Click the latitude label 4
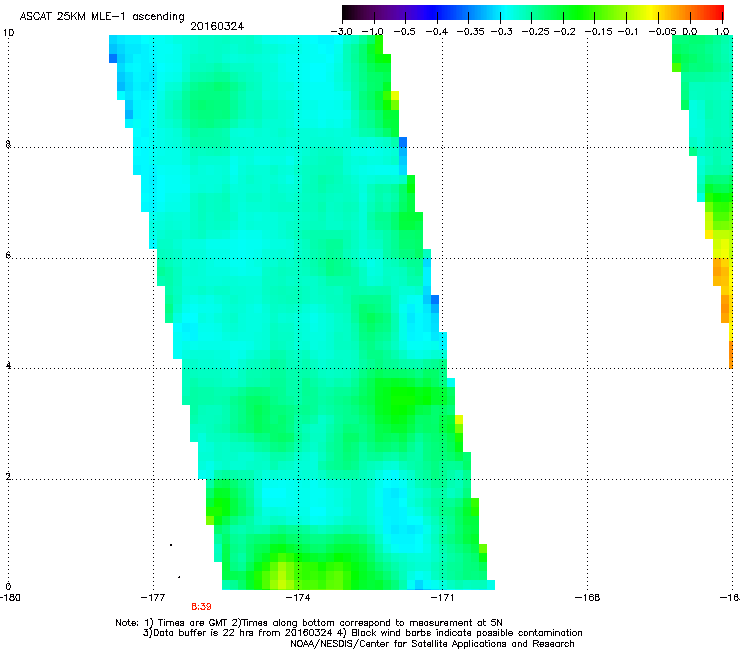The image size is (740, 650). point(8,365)
